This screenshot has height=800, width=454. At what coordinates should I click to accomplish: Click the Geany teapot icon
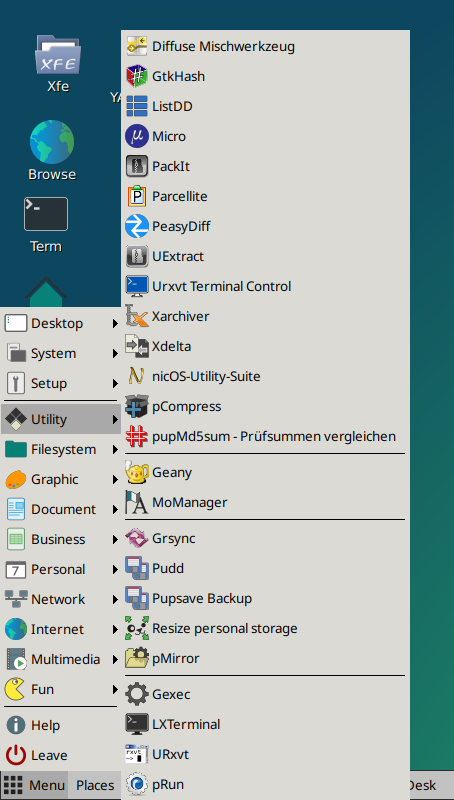coord(137,472)
